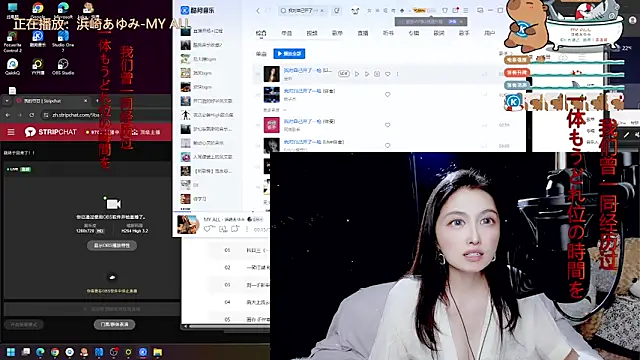Viewport: 640px width, 360px height.
Task: Click the gray pill button at bottom center of Stripchat
Action: tap(114, 324)
